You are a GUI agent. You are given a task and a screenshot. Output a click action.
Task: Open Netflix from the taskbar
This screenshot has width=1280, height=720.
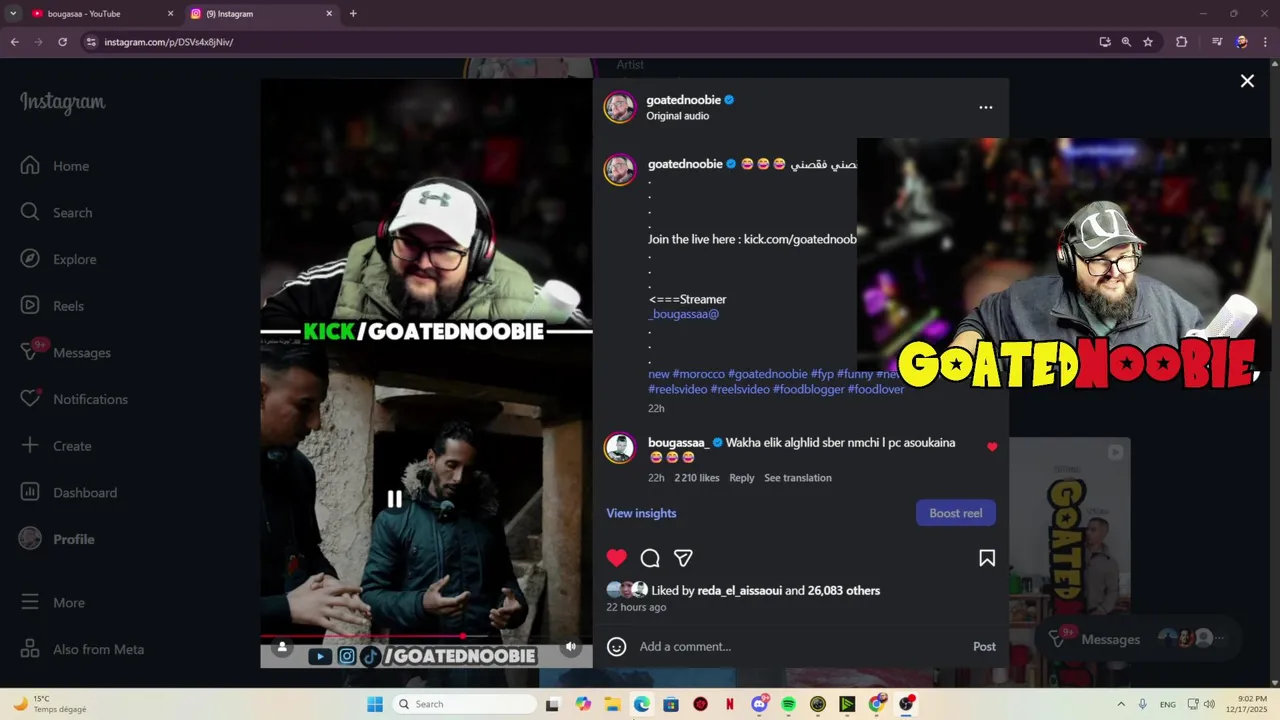pyautogui.click(x=730, y=704)
